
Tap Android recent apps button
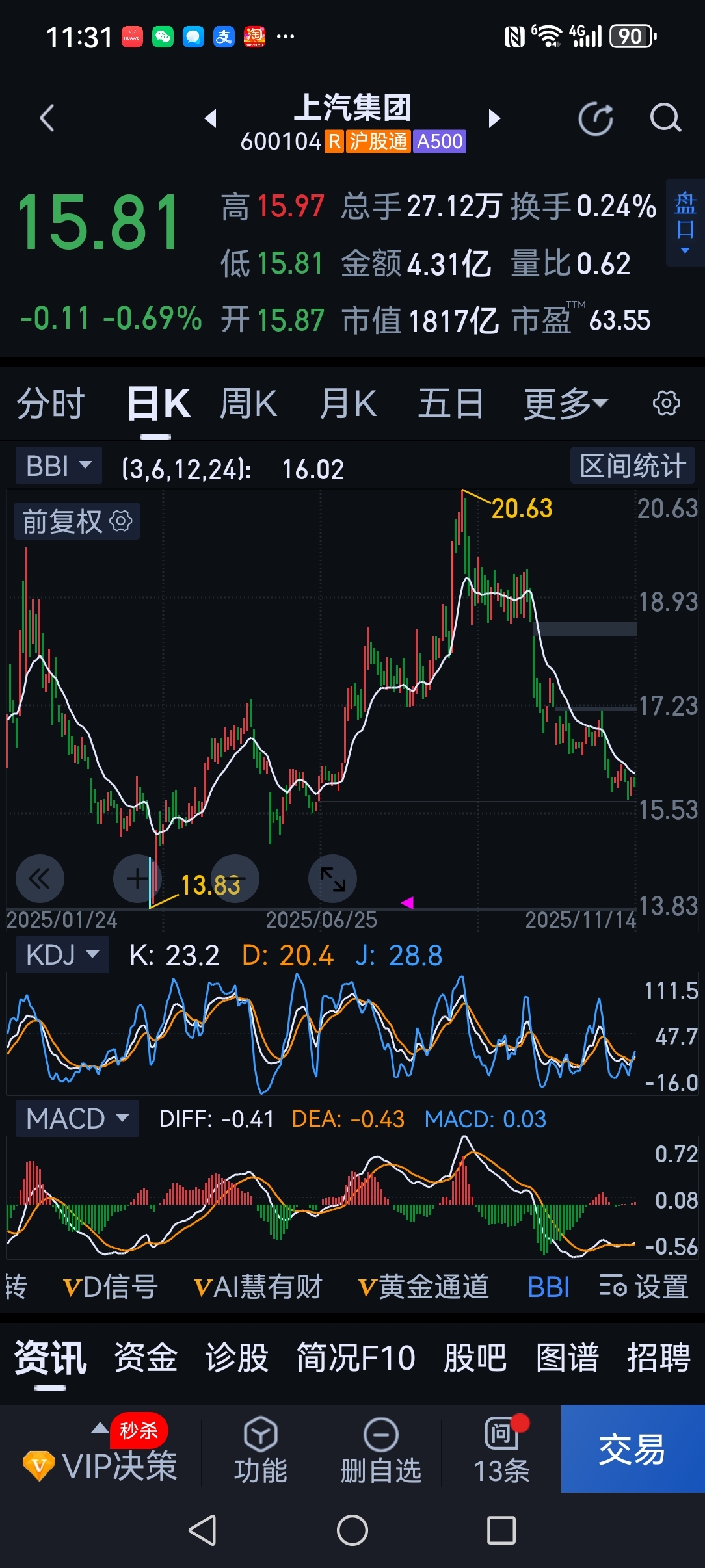click(x=501, y=1530)
